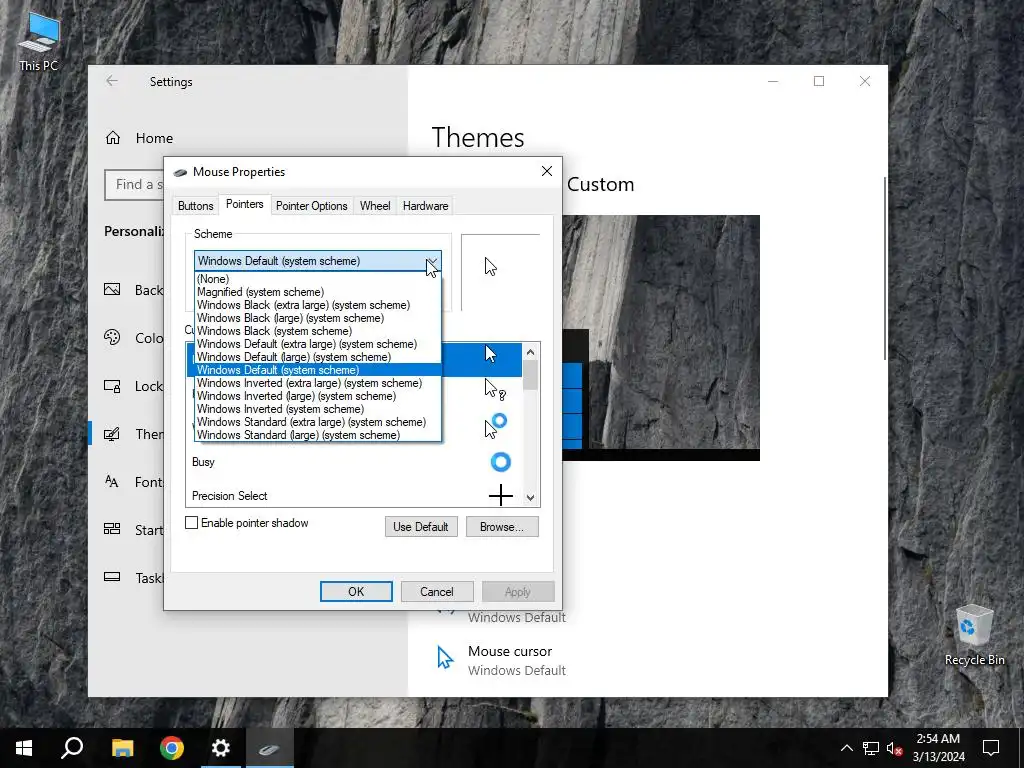The height and width of the screenshot is (768, 1024).
Task: Choose (None) scheme option
Action: 318,279
